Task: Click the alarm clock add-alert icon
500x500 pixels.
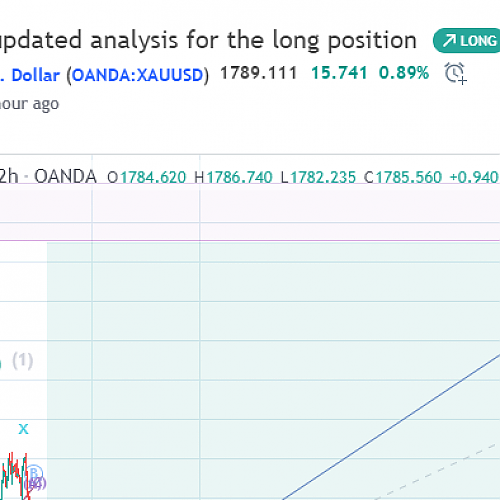Action: coord(455,73)
